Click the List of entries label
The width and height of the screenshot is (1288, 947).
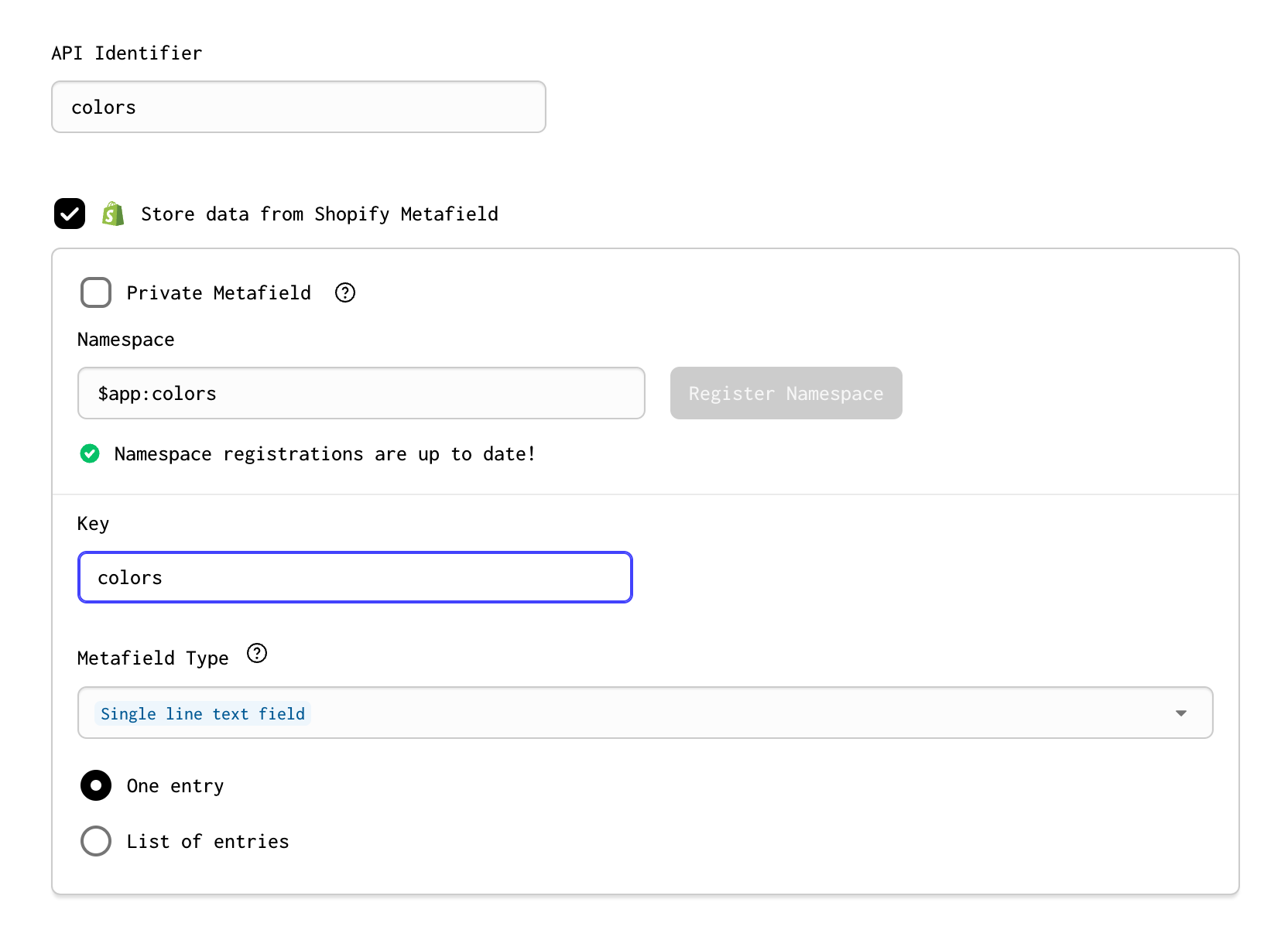click(208, 842)
